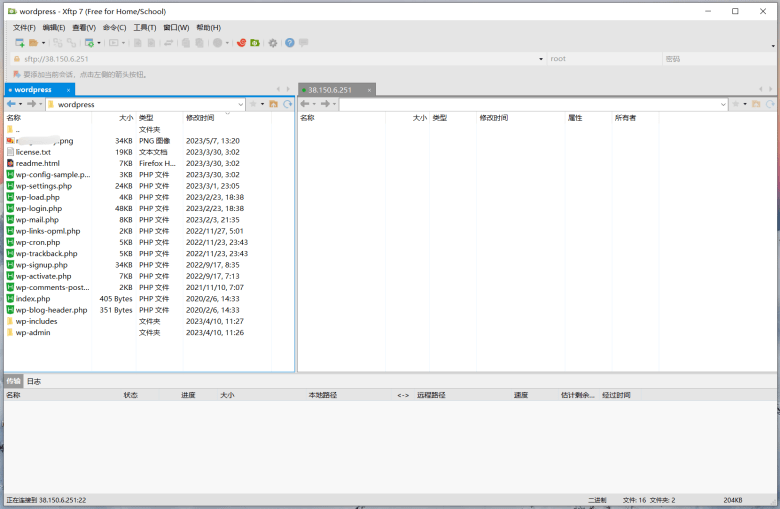This screenshot has height=509, width=780.
Task: Click the lock icon in the address bar
Action: click(17, 59)
